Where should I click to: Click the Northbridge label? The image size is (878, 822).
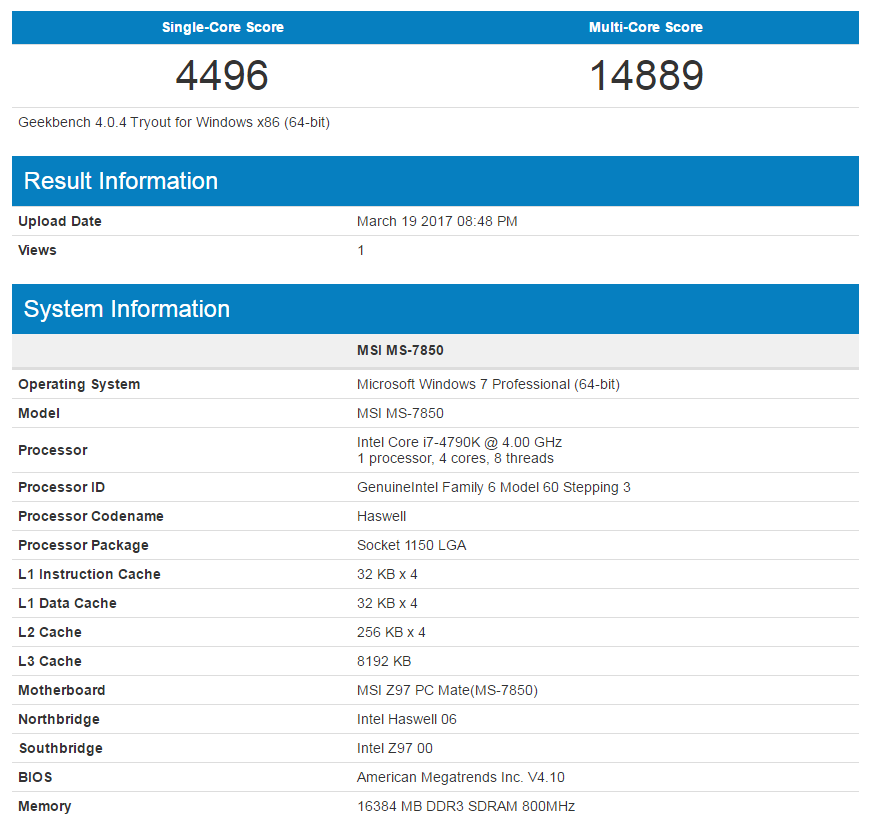59,720
